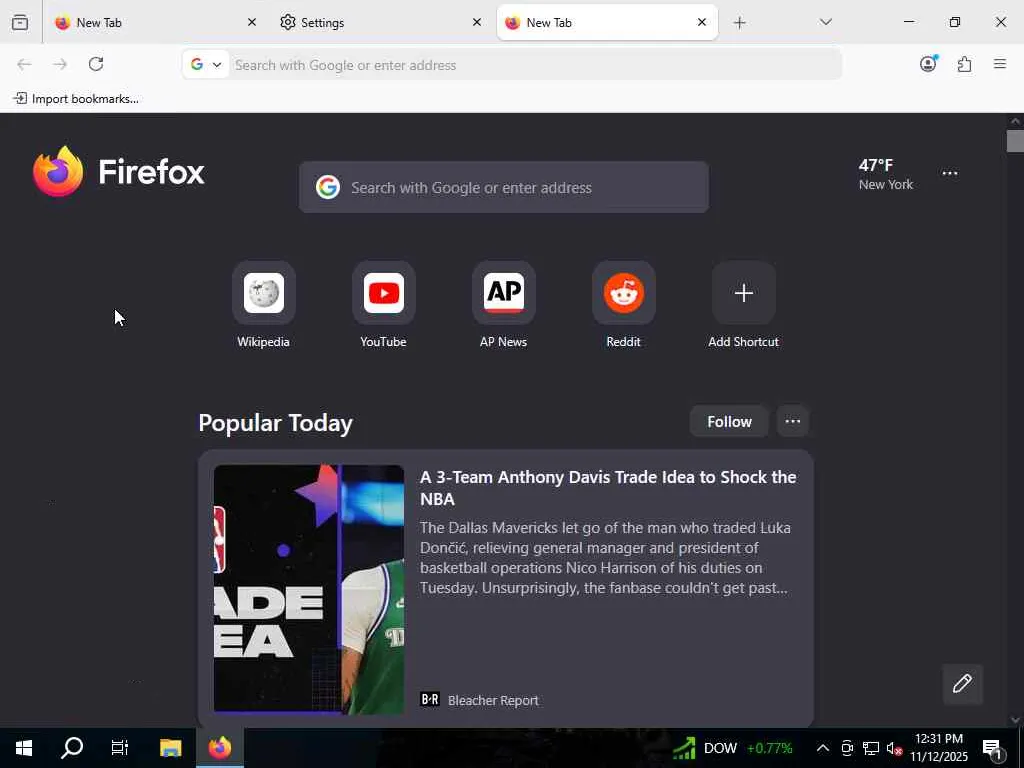Click the trade idea article thumbnail

click(x=309, y=589)
